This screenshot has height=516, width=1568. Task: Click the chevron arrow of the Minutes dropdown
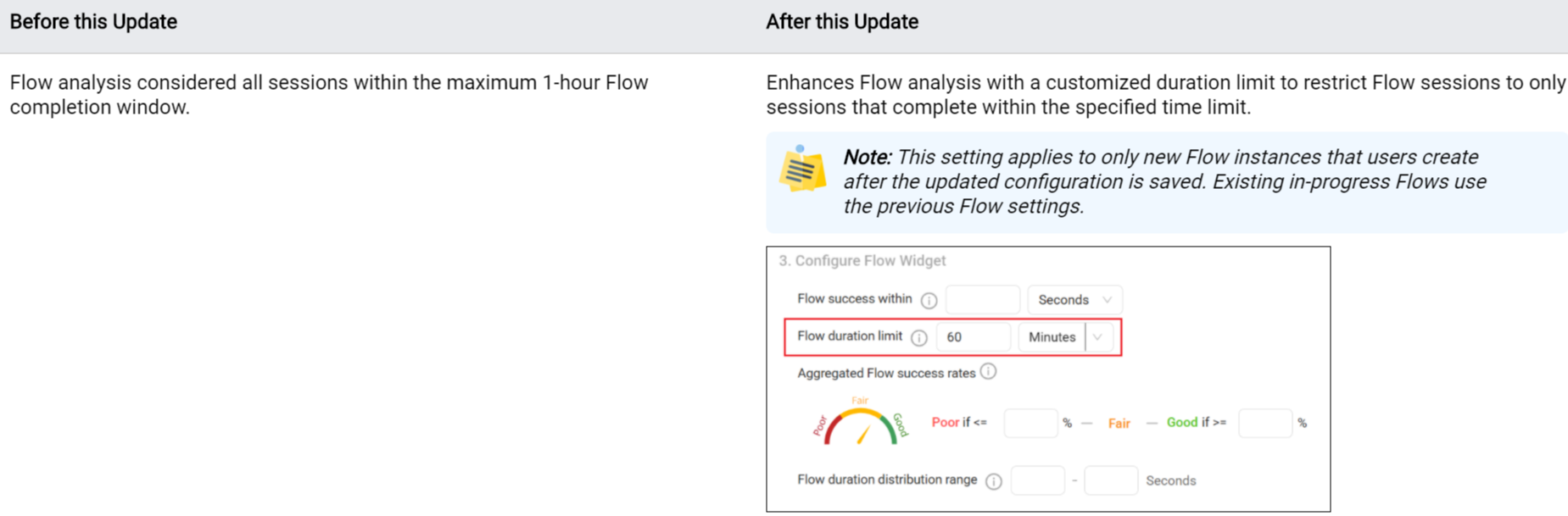(x=1097, y=337)
